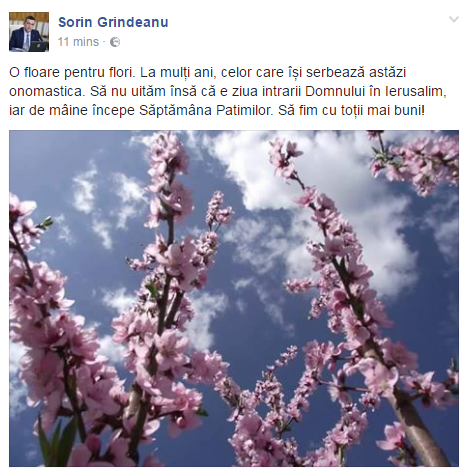The height and width of the screenshot is (475, 467).
Task: Click the phrase 'Săptămâna Patimilor' in the post
Action: [x=205, y=110]
